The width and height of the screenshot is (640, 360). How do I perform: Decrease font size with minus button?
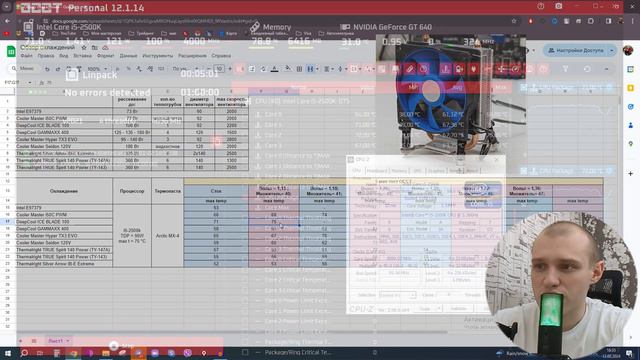tap(209, 69)
